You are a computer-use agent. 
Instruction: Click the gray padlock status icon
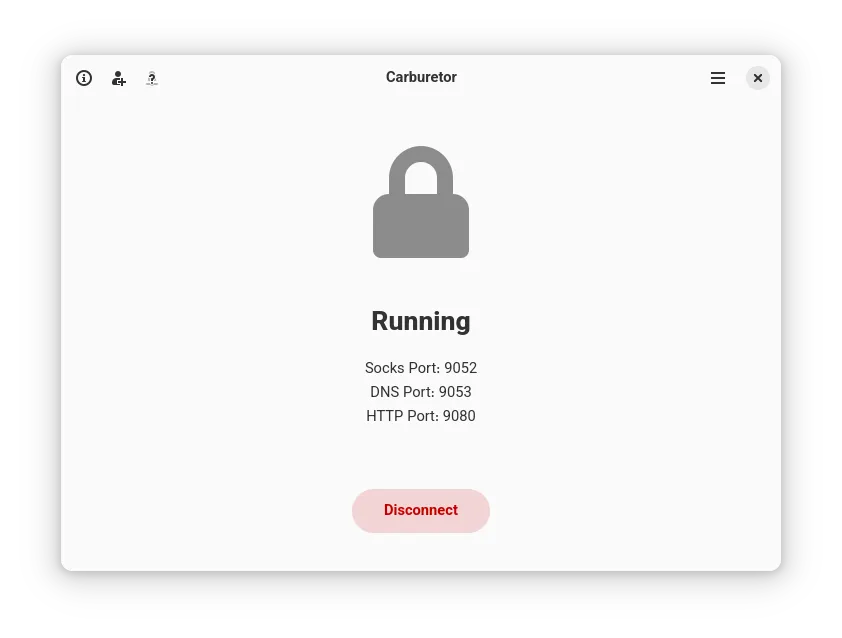[x=421, y=202]
